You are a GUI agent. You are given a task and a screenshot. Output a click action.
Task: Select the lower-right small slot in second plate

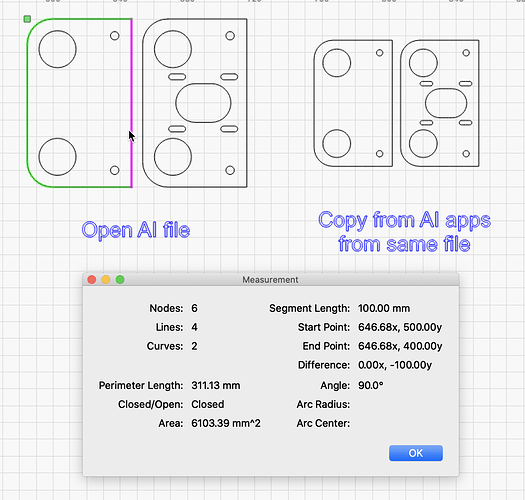229,129
